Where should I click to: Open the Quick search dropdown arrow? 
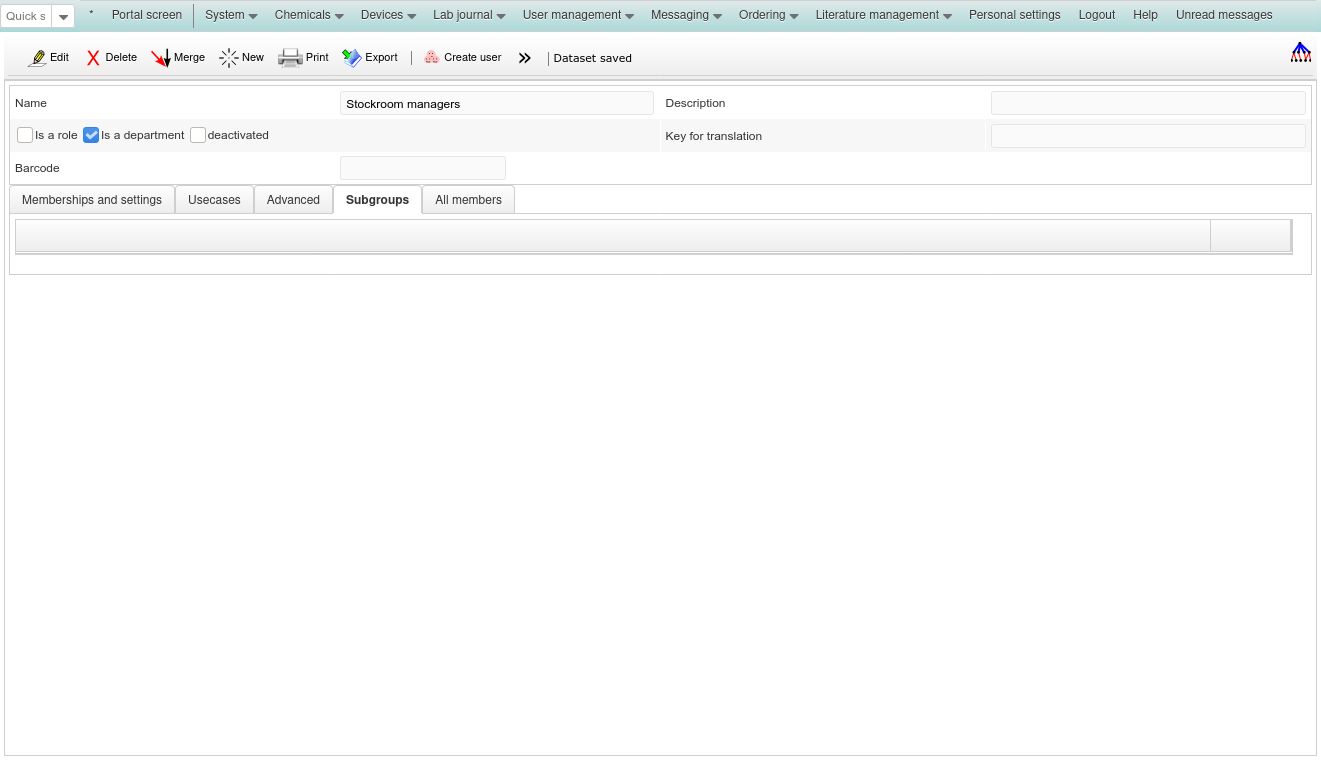click(63, 16)
